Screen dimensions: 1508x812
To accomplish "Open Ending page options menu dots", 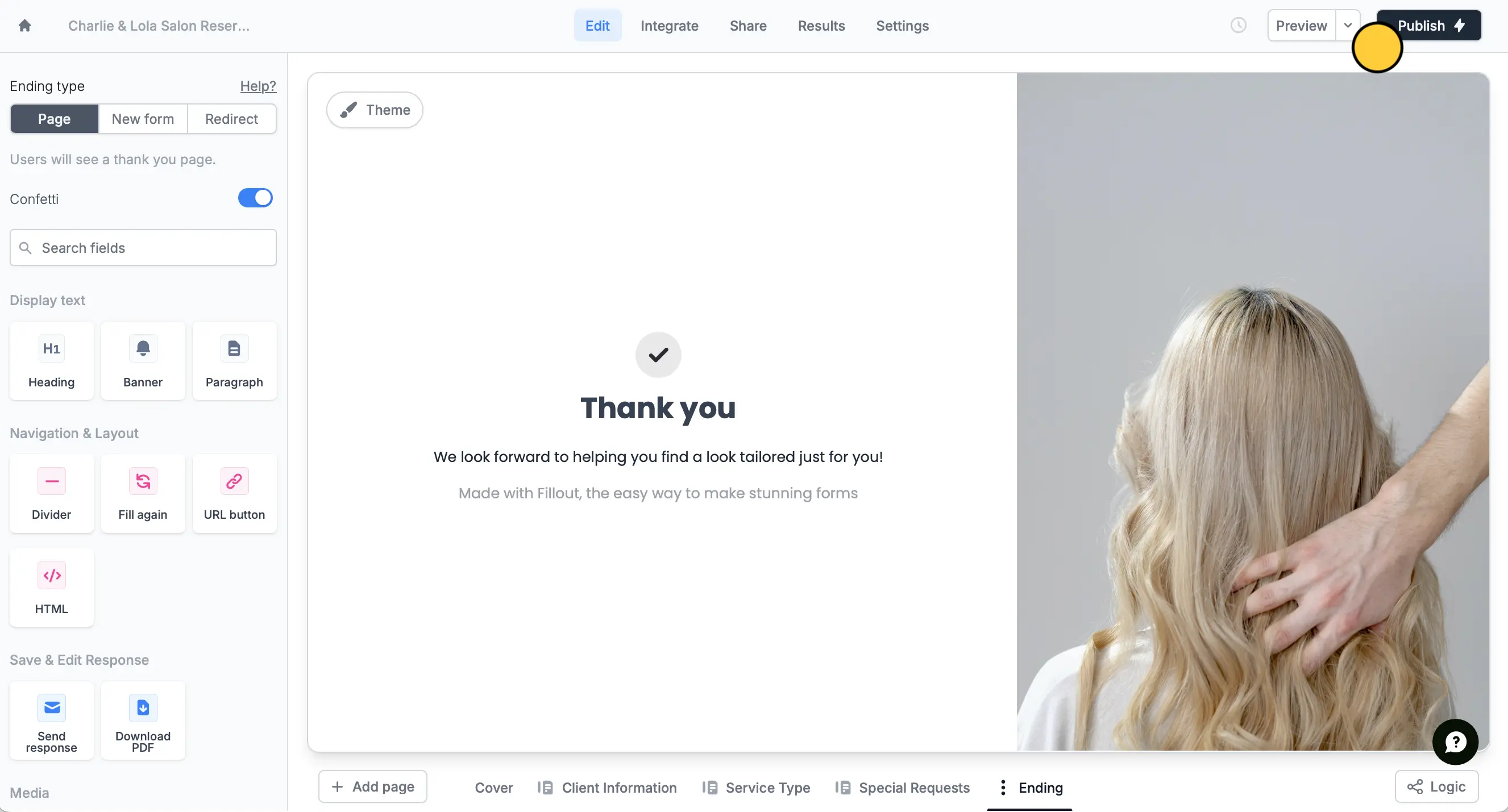I will [1003, 788].
